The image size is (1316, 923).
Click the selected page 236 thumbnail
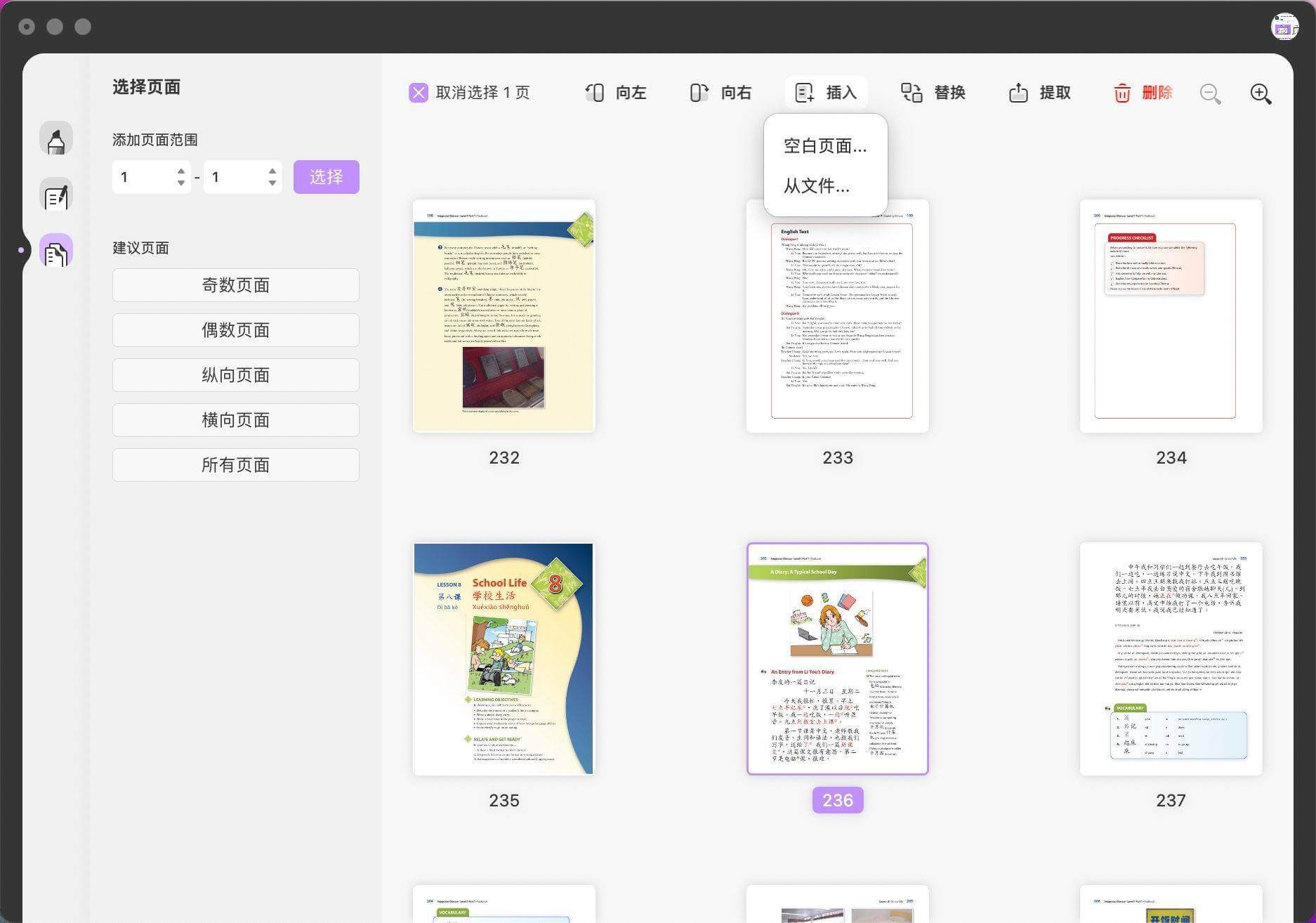tap(838, 659)
